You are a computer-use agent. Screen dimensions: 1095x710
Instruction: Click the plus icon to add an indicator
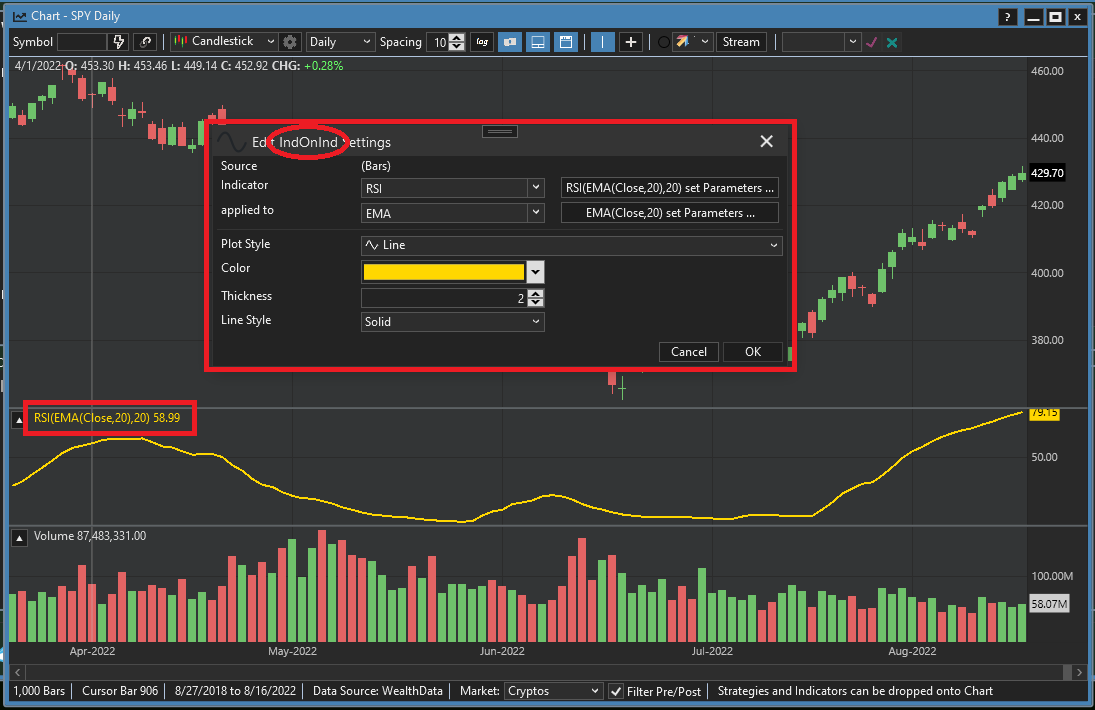point(631,42)
